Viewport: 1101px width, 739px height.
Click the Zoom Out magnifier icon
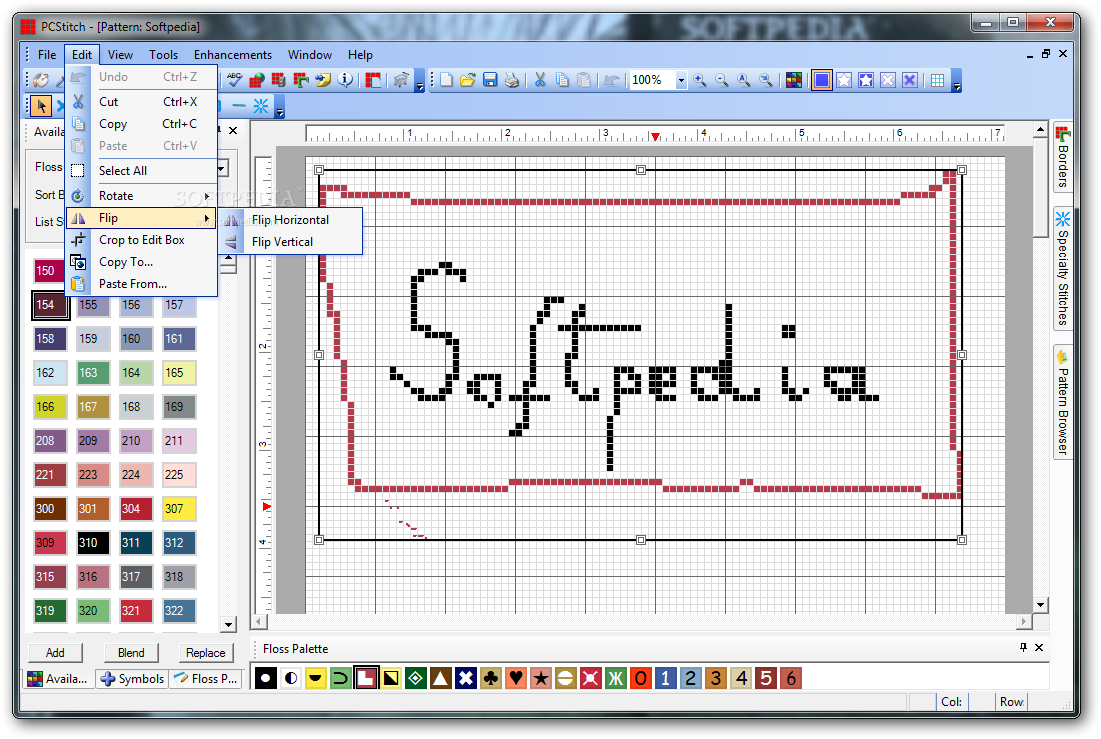[x=721, y=80]
